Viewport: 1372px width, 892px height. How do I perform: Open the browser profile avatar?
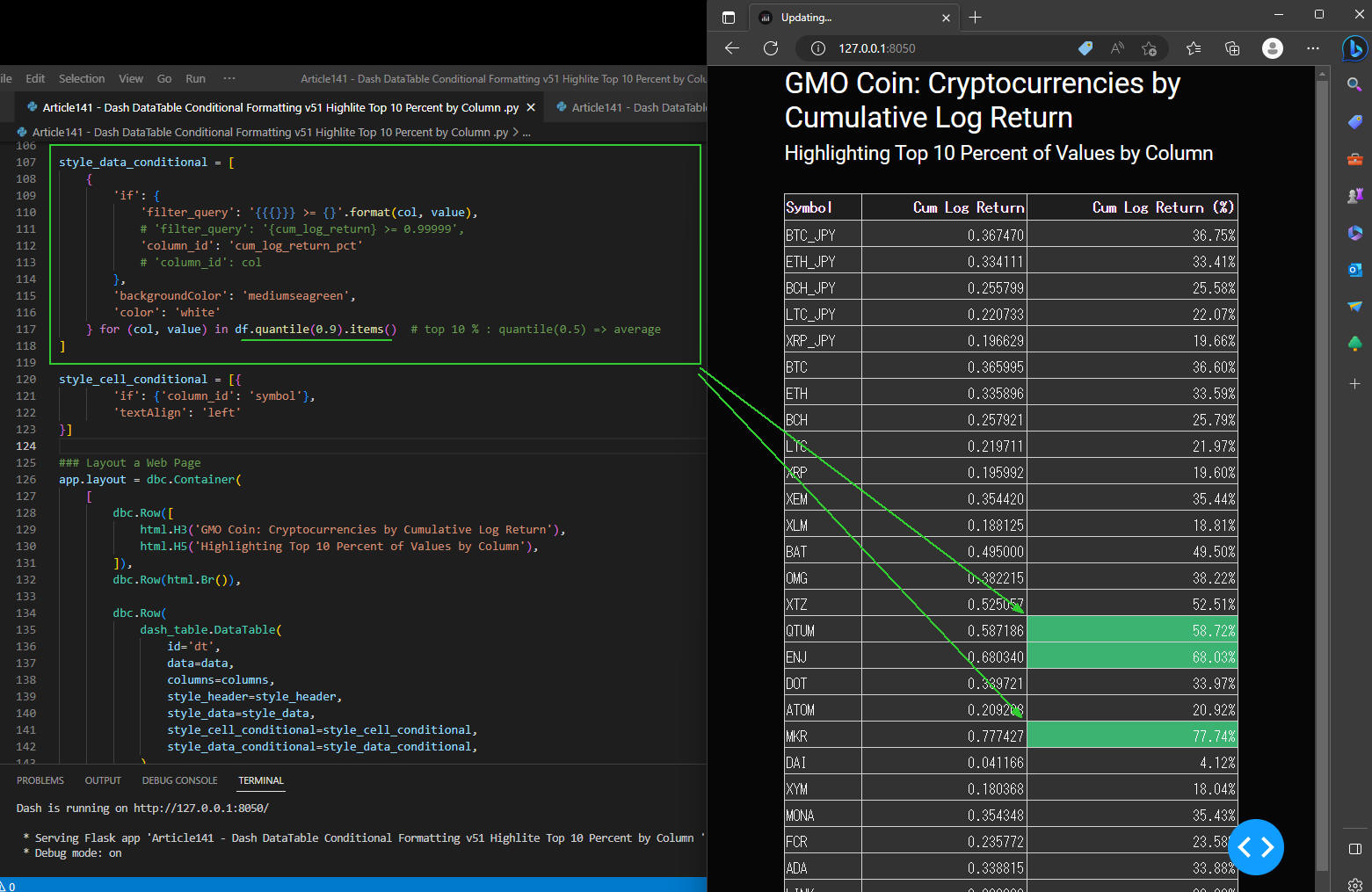[1272, 48]
